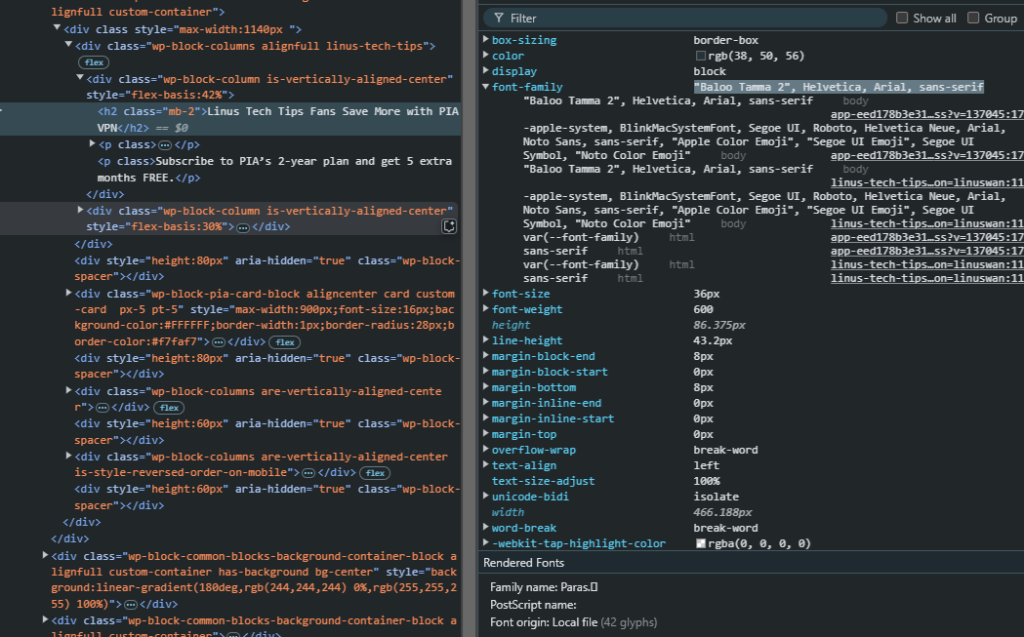Click the funnel filter icon in Computed pane
The width and height of the screenshot is (1024, 637).
pos(497,18)
